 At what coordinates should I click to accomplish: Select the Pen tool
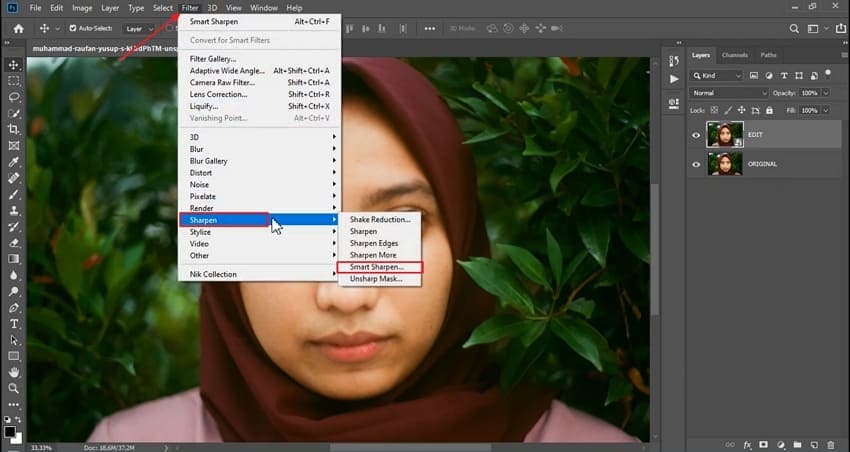click(x=14, y=308)
